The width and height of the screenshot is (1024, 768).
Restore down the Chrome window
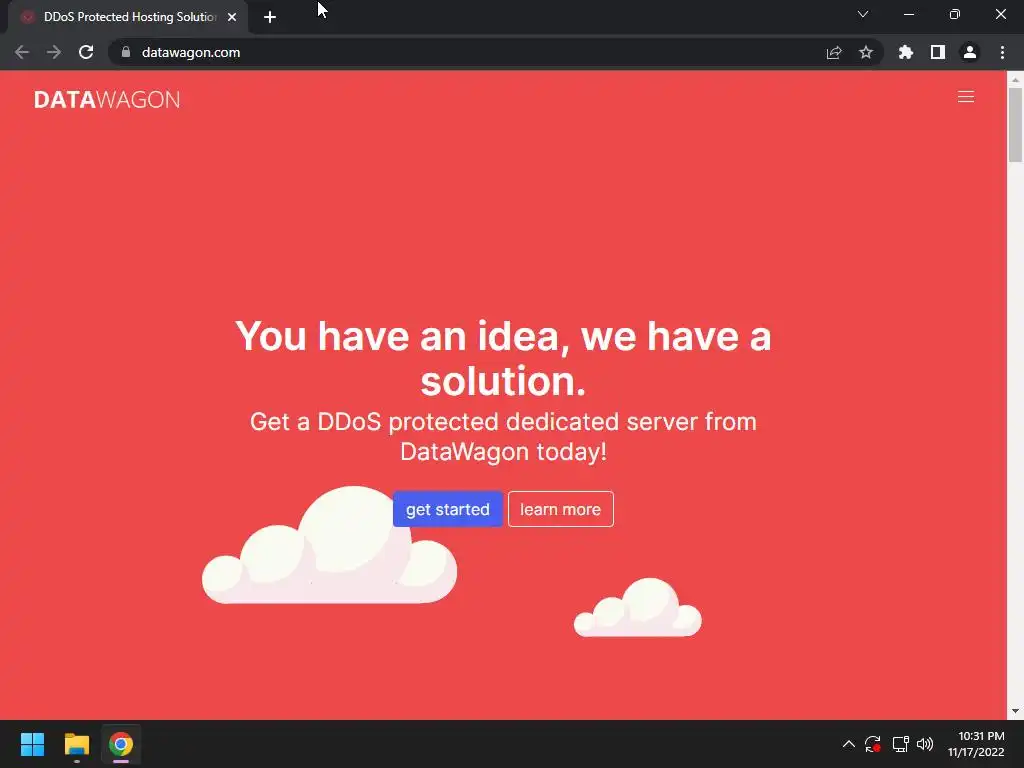pyautogui.click(x=955, y=14)
